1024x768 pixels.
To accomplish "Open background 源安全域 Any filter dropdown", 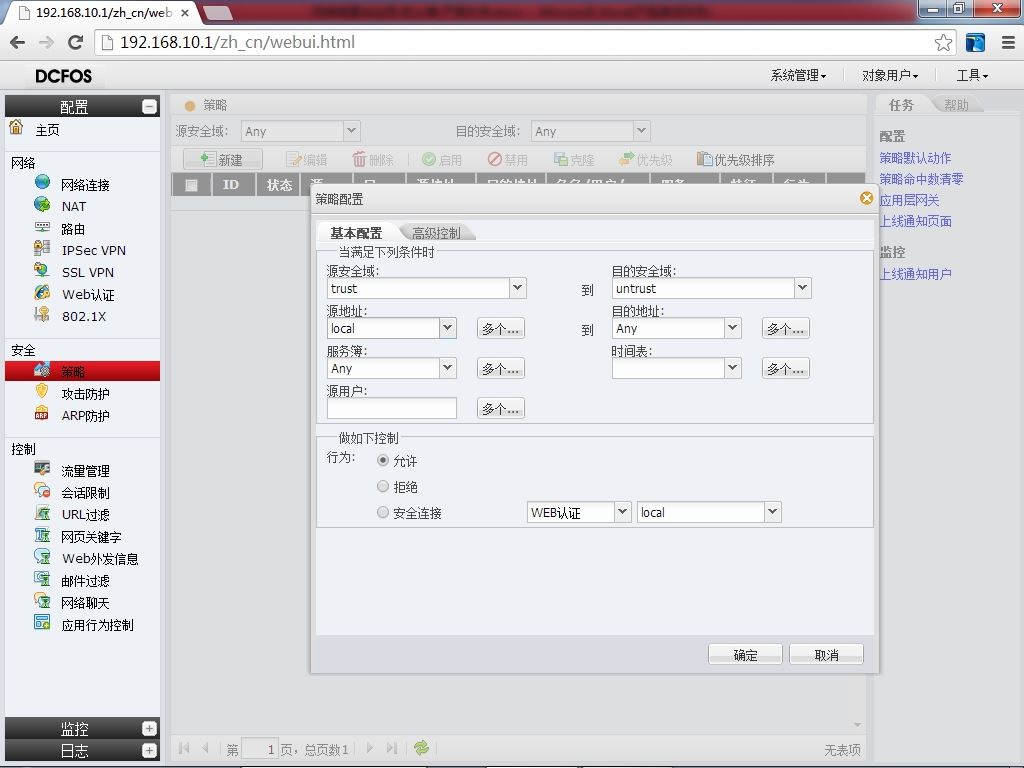I will (351, 131).
